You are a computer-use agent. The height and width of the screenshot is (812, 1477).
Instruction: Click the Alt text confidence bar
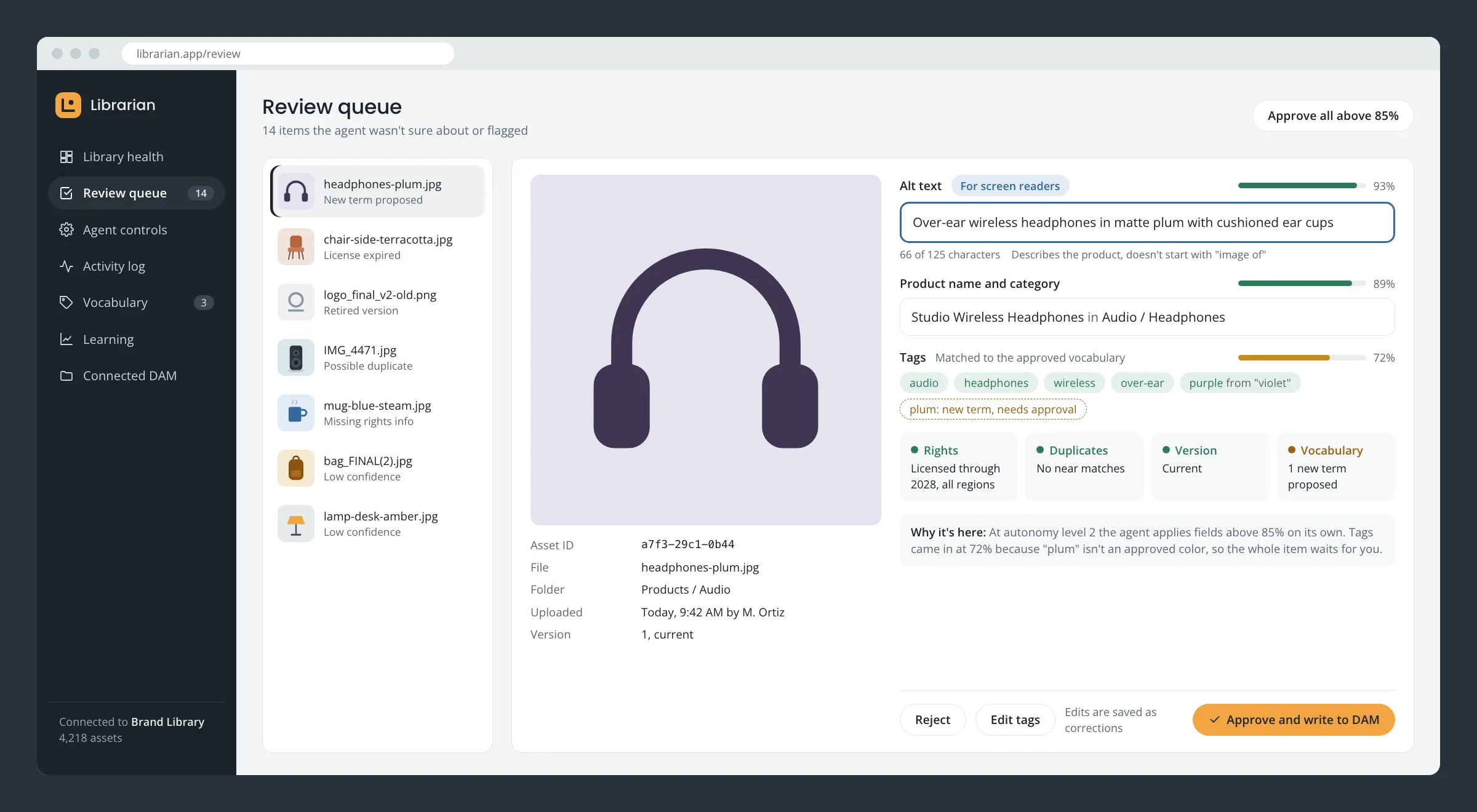click(x=1302, y=186)
